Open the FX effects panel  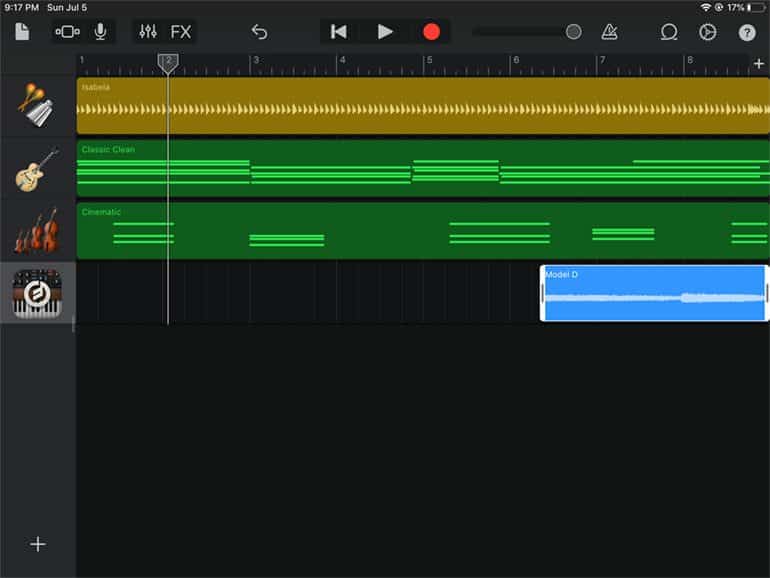(x=180, y=32)
